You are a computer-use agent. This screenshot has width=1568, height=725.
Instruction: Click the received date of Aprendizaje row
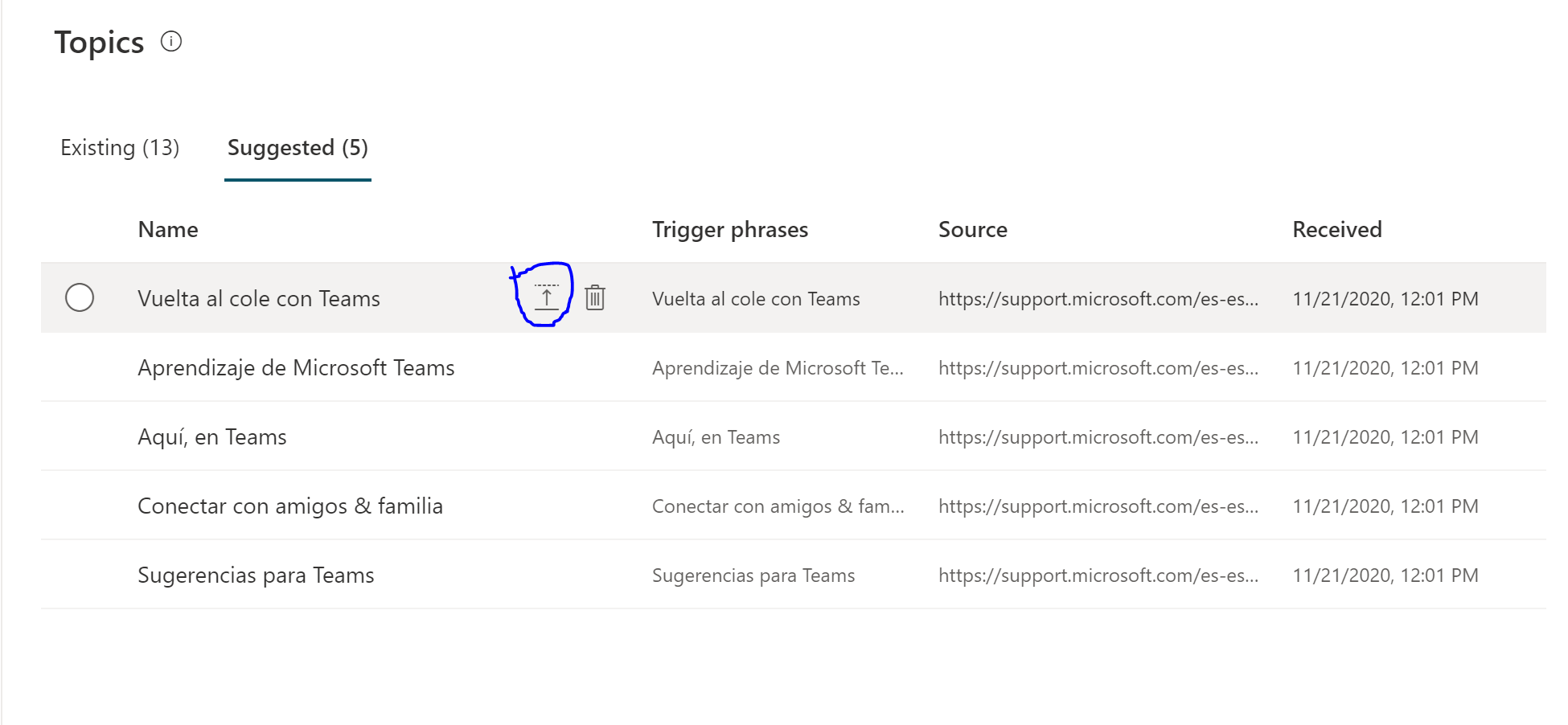(1385, 368)
